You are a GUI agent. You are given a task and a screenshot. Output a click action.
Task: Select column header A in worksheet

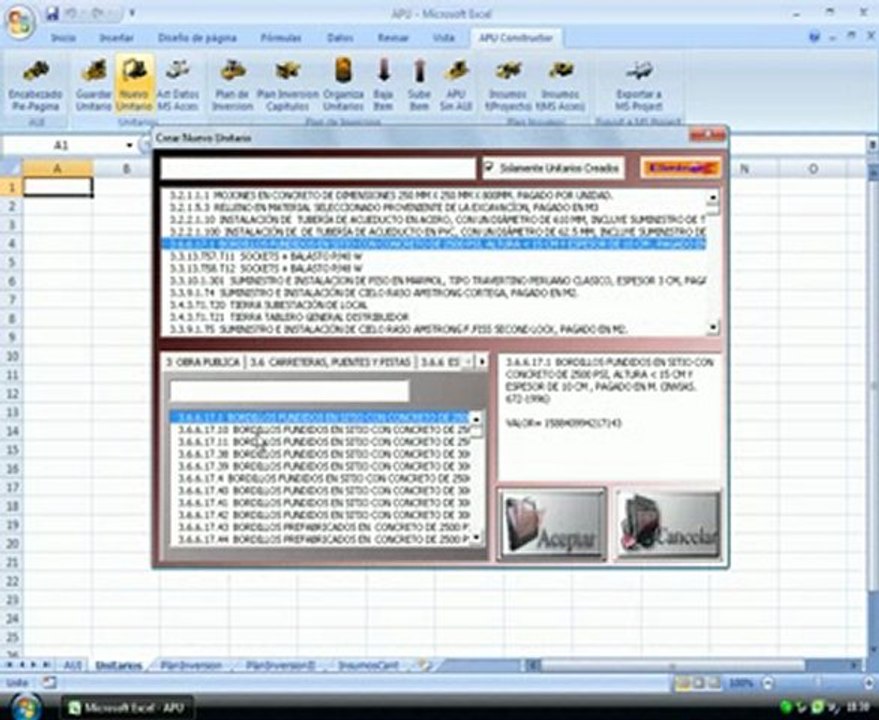pos(57,168)
